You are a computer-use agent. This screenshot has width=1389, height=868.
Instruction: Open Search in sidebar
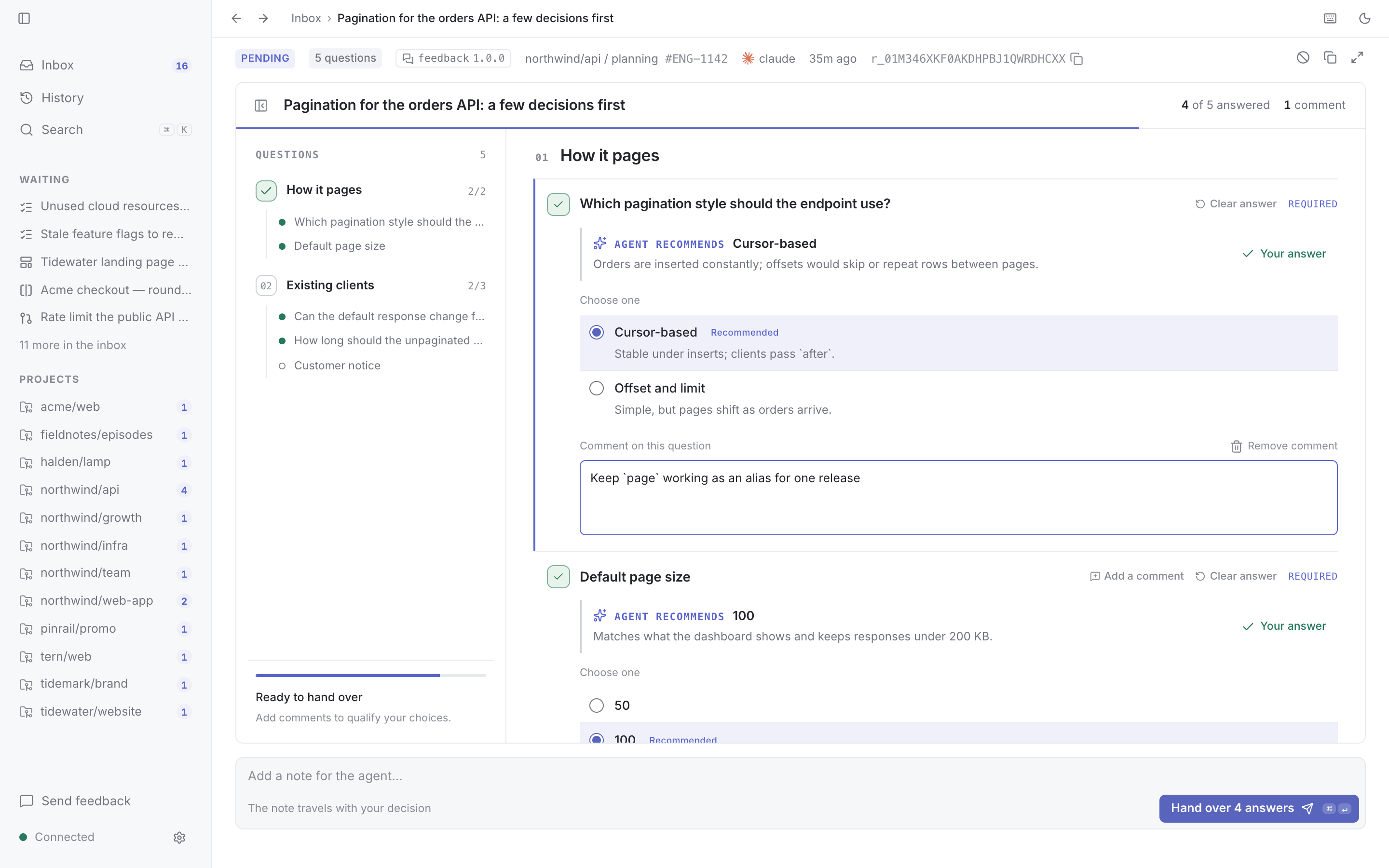point(106,130)
